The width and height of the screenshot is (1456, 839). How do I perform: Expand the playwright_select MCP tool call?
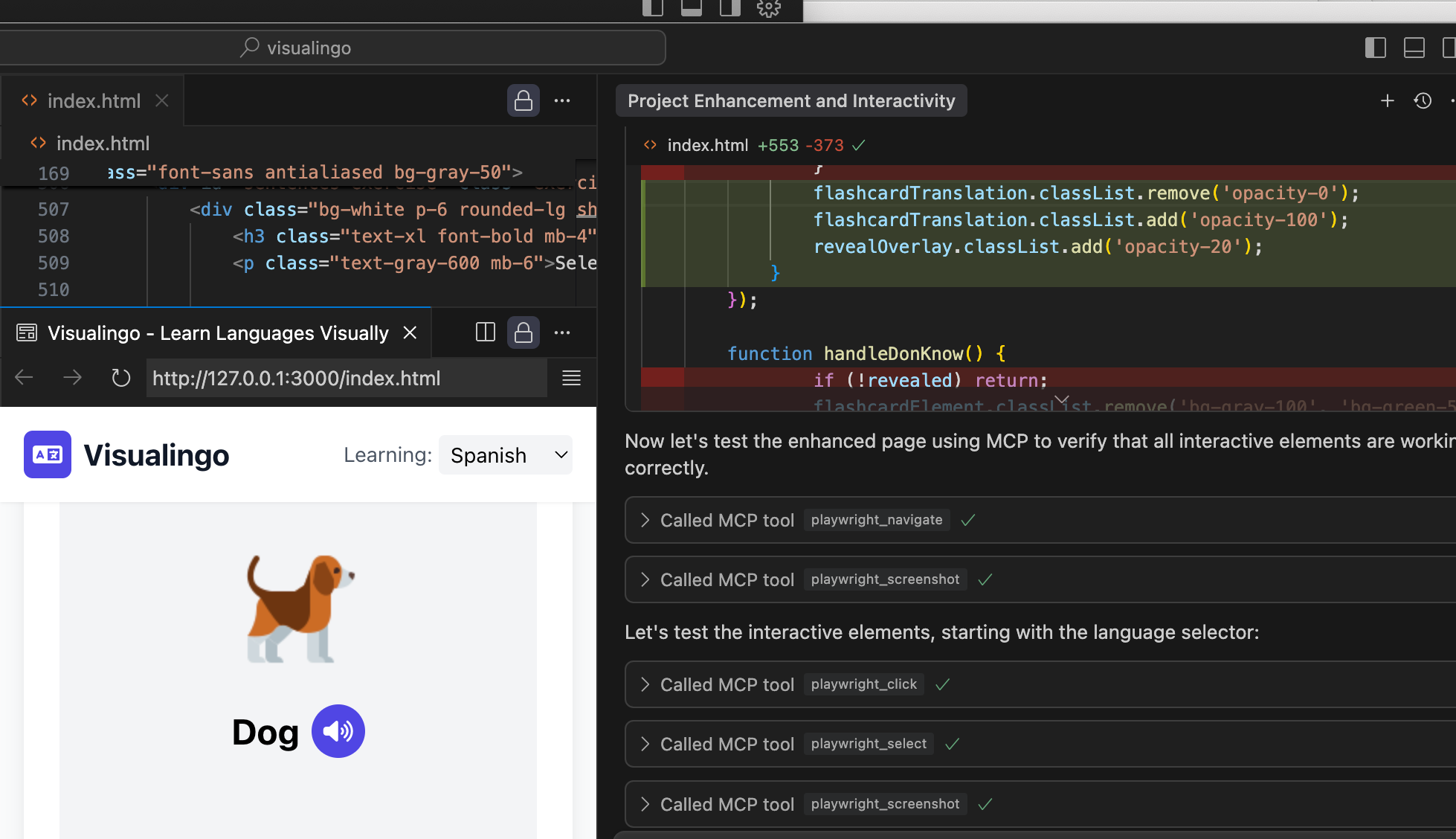pos(645,744)
